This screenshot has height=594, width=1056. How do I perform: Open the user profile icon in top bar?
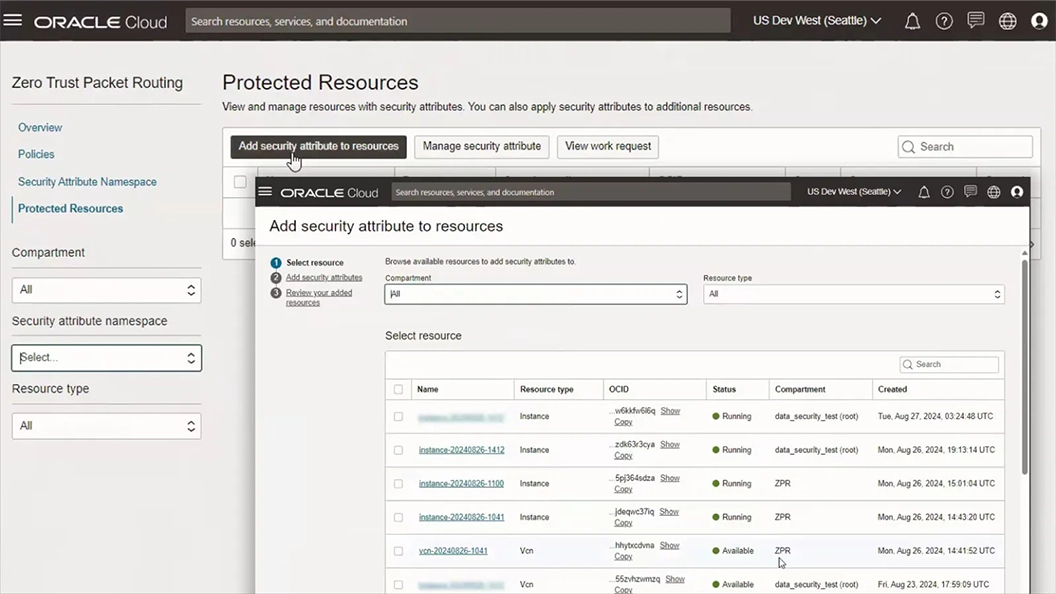click(x=1039, y=21)
